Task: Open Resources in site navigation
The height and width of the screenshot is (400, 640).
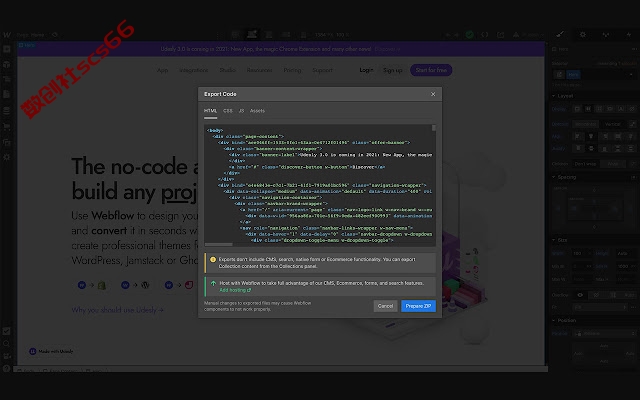Action: coord(259,70)
